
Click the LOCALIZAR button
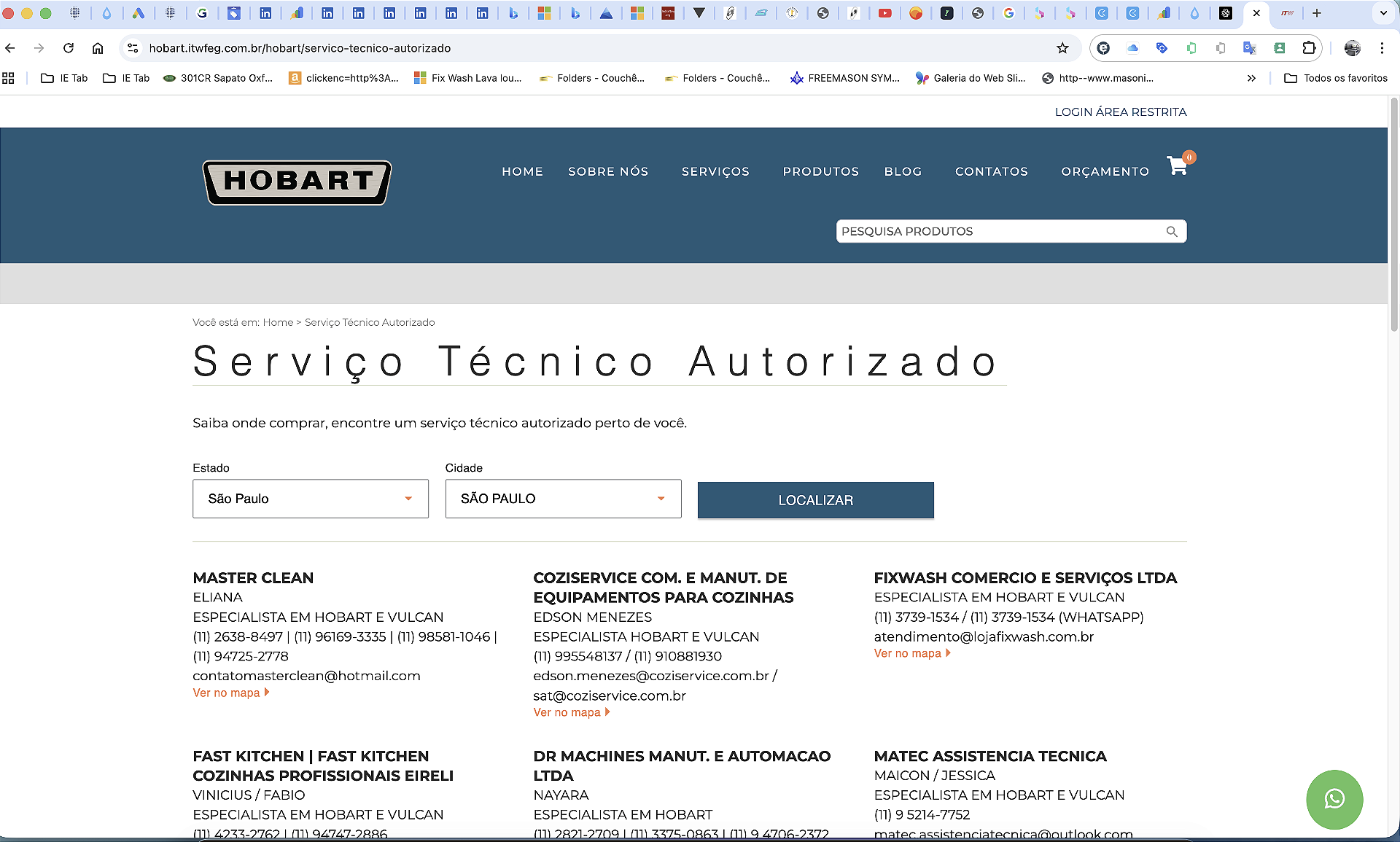(815, 500)
